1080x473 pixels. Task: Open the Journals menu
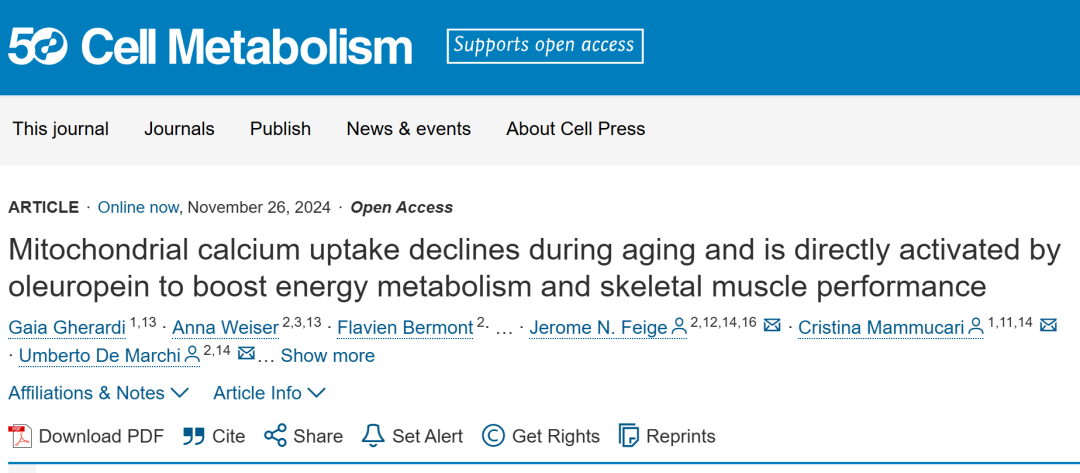(x=179, y=129)
